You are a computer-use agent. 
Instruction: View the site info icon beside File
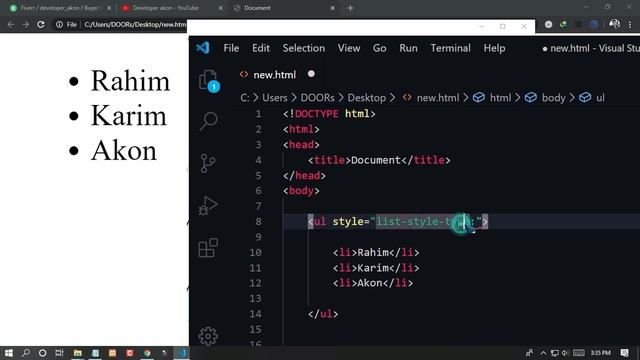tap(59, 24)
